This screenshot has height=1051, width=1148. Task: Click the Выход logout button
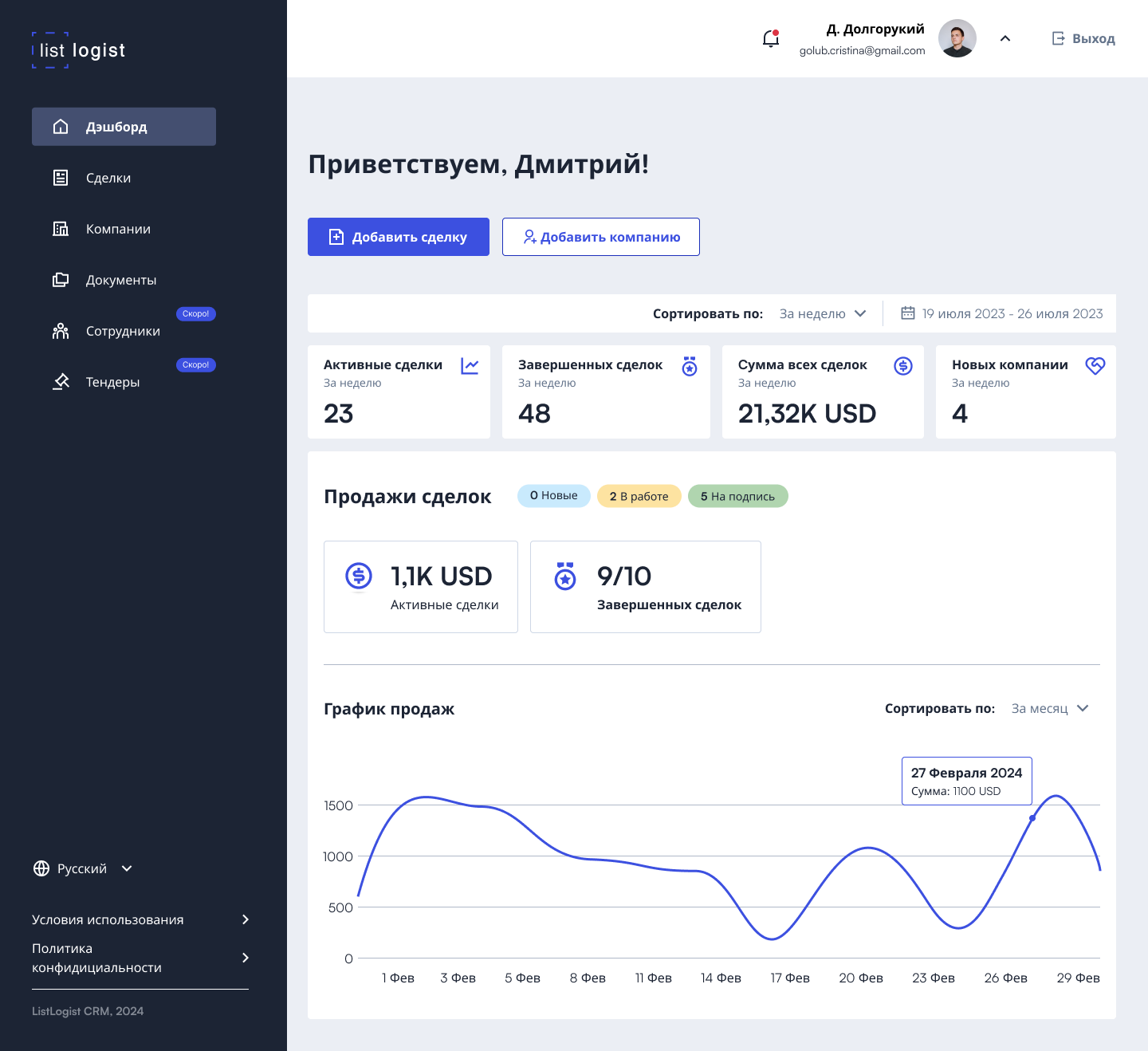click(x=1083, y=38)
